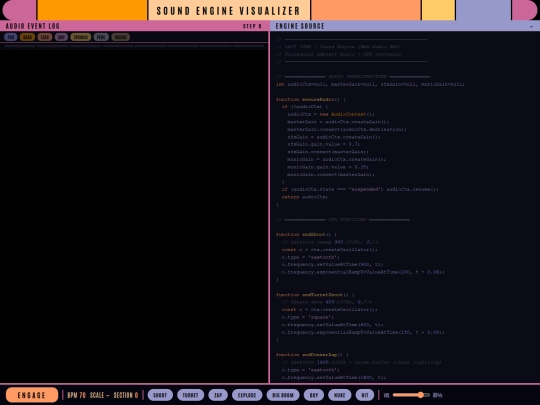The image size is (540, 405).
Task: Adjust the VOL volume slider
Action: pyautogui.click(x=411, y=395)
